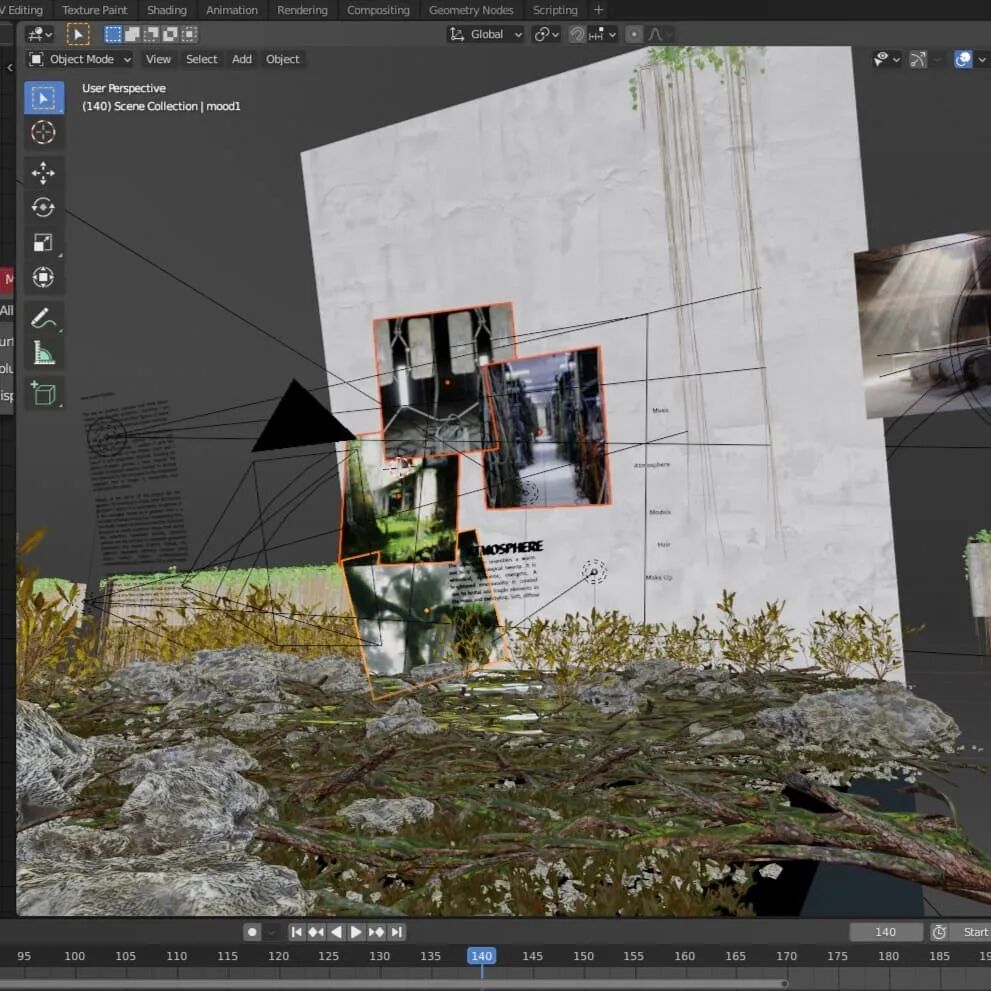Pick the Annotate pencil tool
The image size is (991, 991).
(x=43, y=318)
